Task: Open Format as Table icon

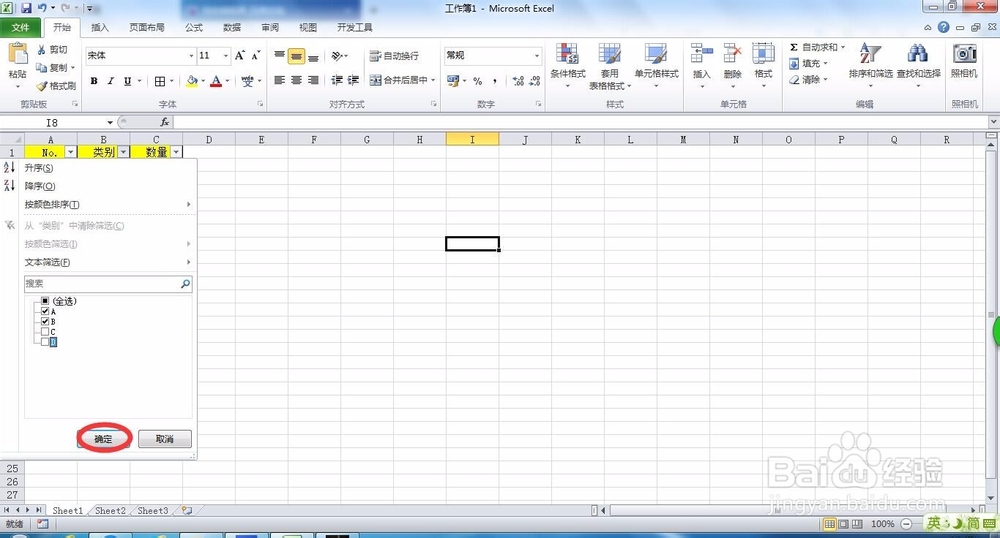Action: pyautogui.click(x=609, y=54)
